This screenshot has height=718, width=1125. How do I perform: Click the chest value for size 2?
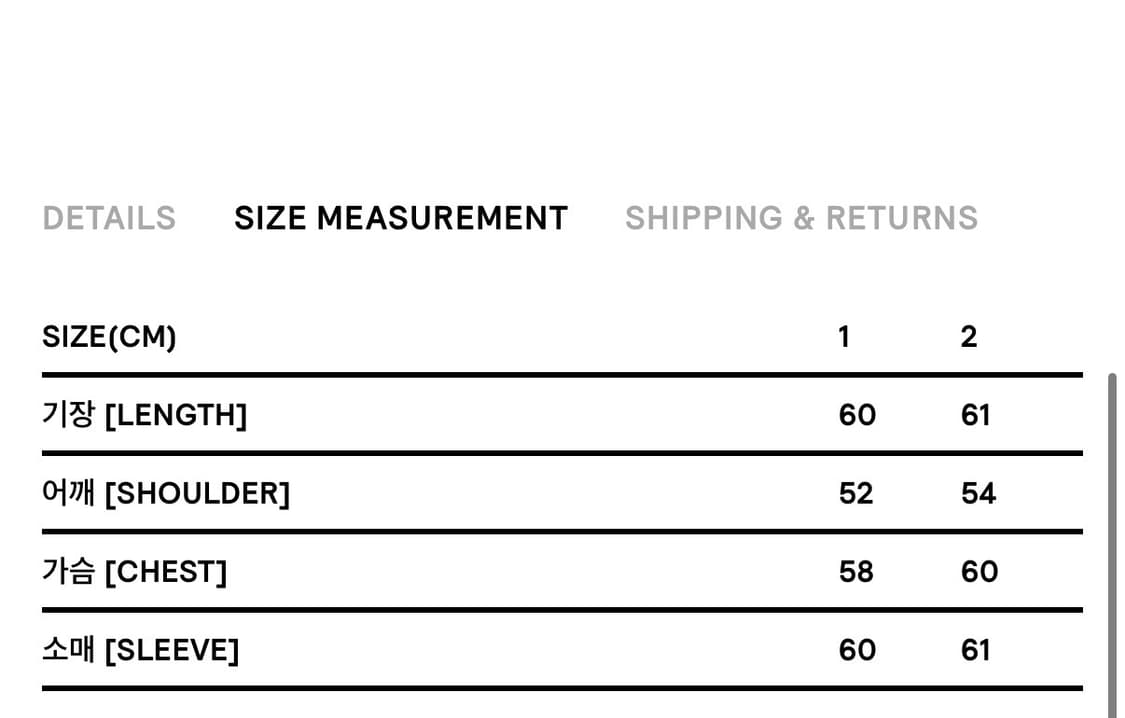click(979, 571)
